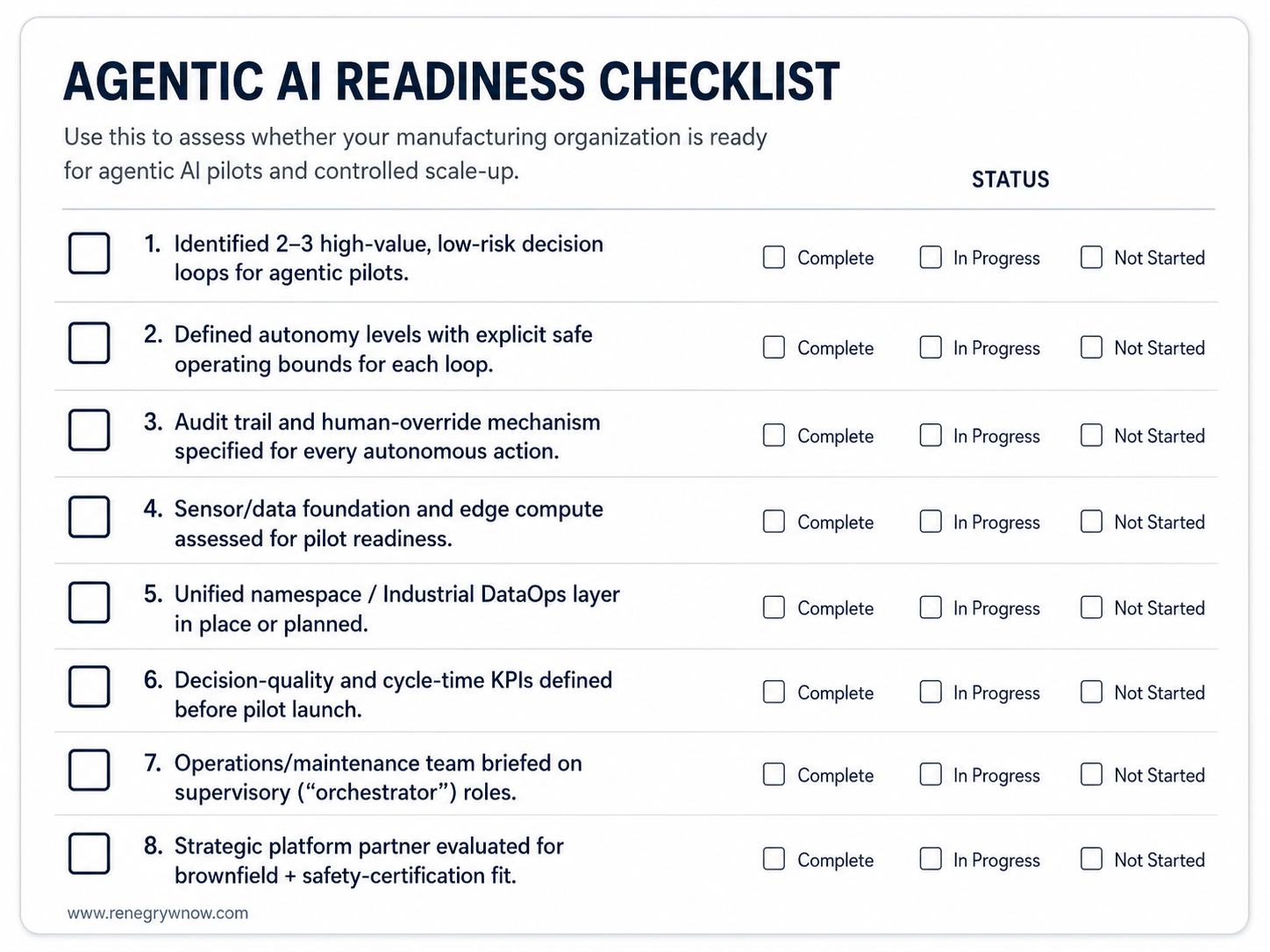Tick Complete for high-value decision loops item
Screen dimensions: 1270x952
click(x=774, y=257)
